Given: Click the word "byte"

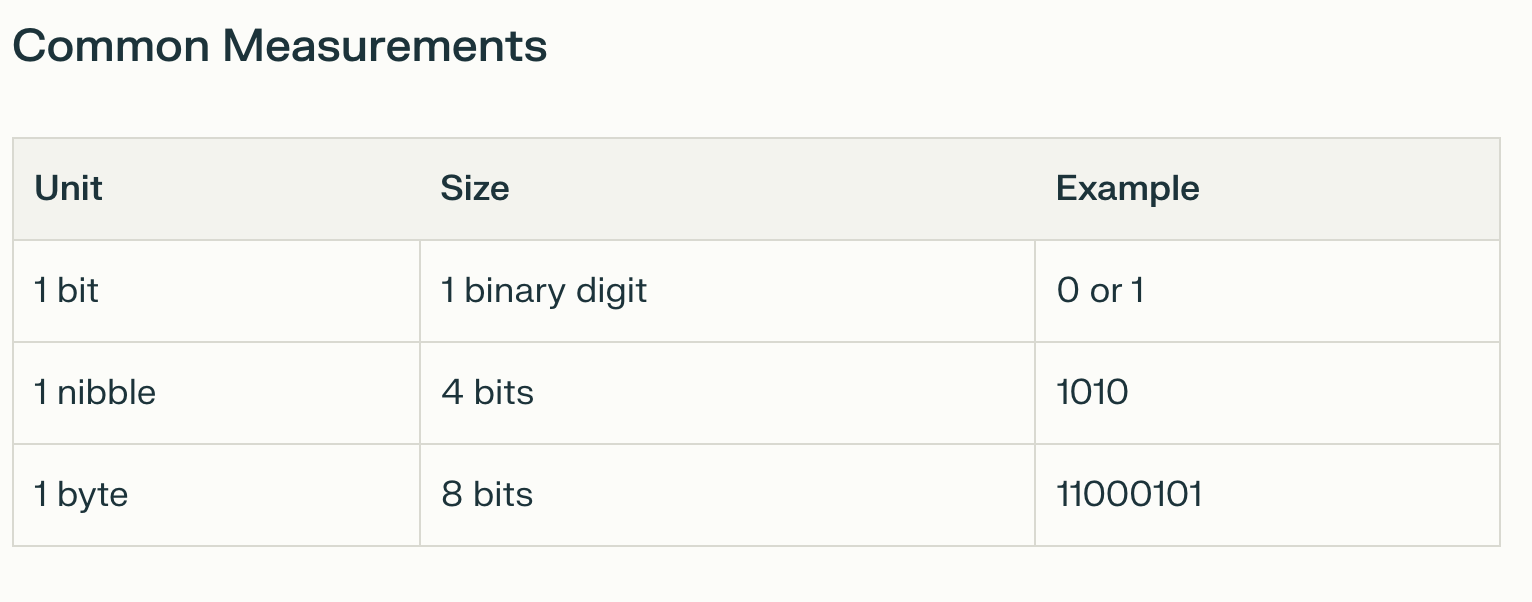Looking at the screenshot, I should click(x=93, y=495).
